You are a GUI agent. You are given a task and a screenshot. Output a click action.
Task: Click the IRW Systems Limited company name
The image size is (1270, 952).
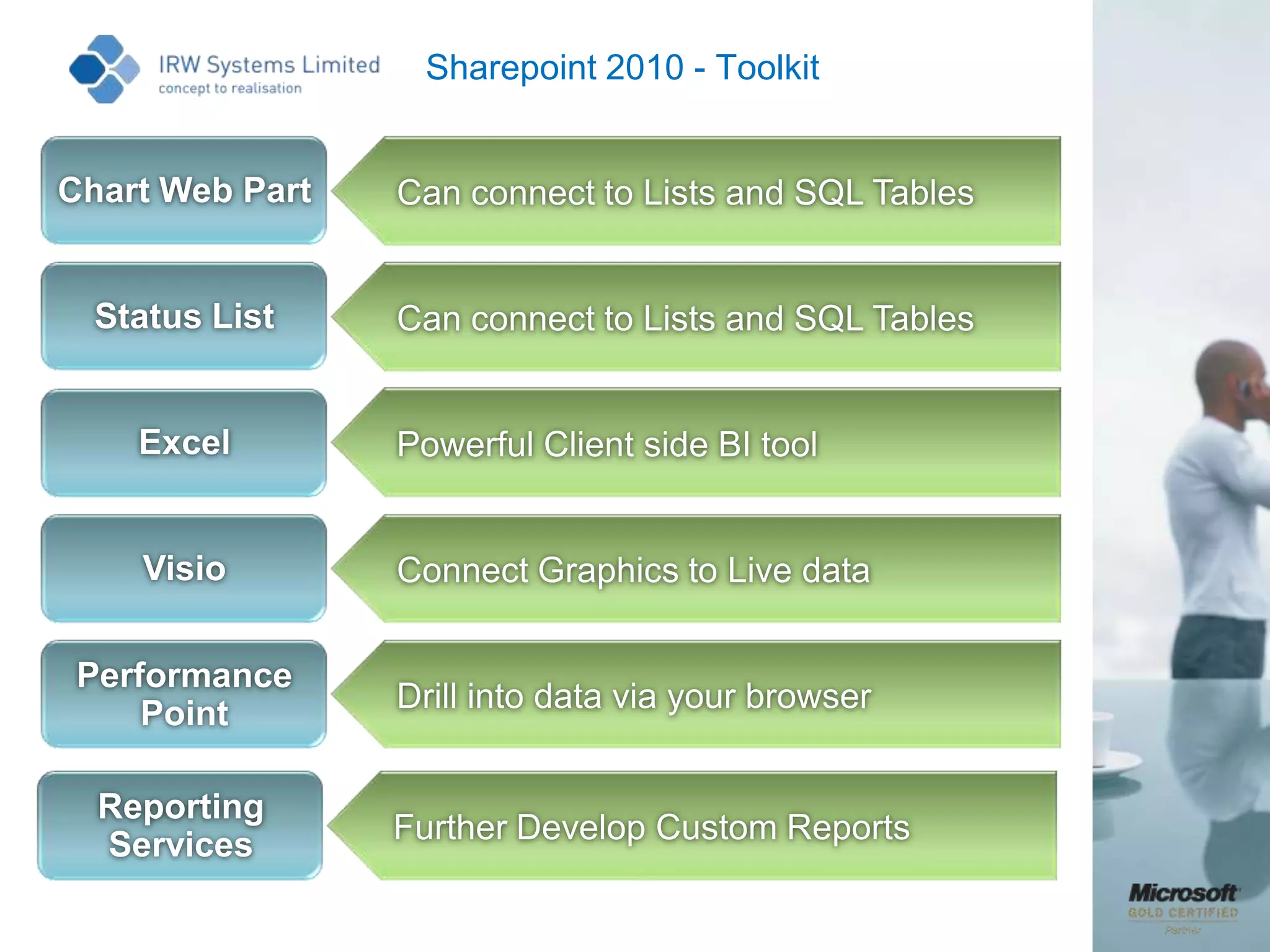(269, 64)
